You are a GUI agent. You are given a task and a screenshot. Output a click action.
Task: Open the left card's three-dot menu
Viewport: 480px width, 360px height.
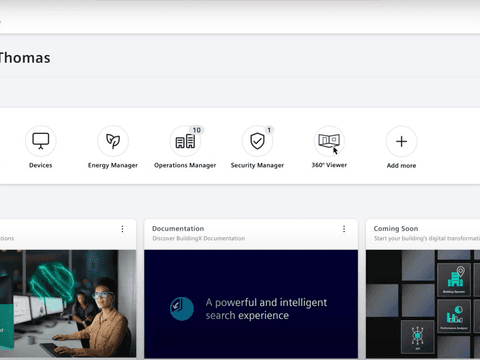[x=122, y=229]
